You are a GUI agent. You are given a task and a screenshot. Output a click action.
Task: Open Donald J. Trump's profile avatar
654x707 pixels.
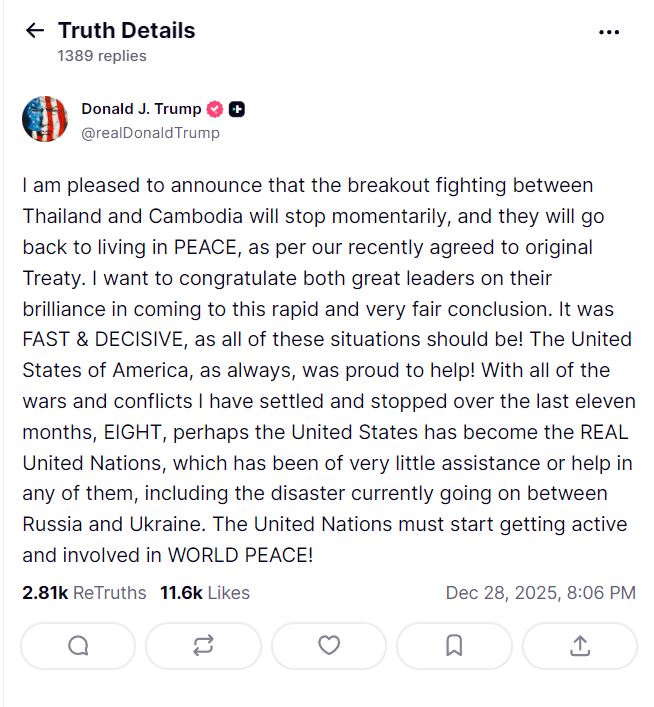[45, 120]
